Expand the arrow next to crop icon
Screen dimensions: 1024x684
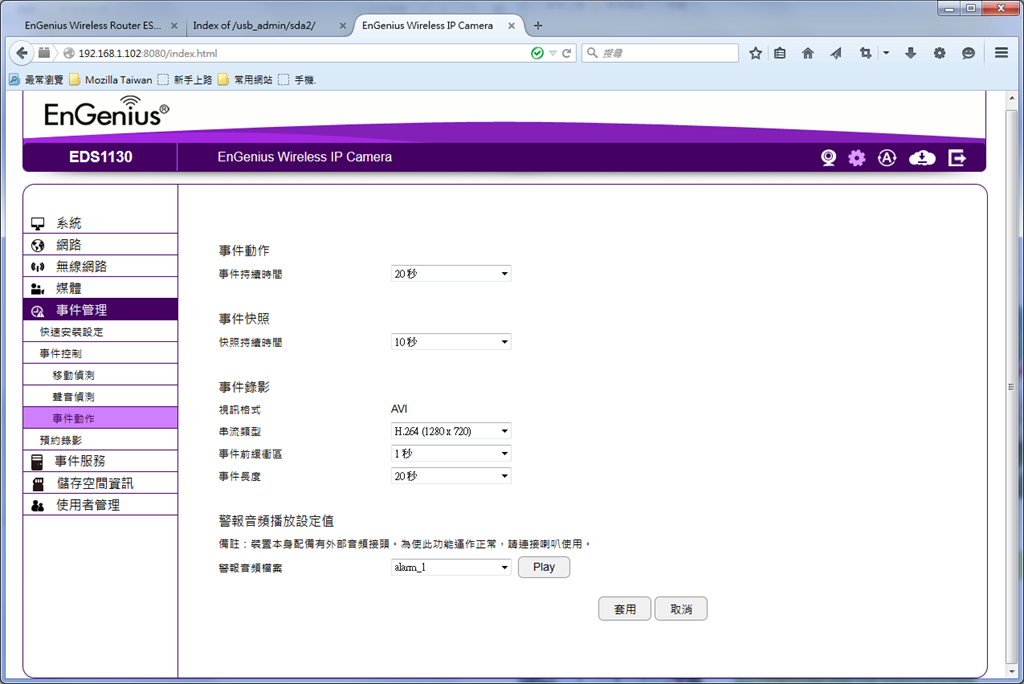pyautogui.click(x=886, y=53)
